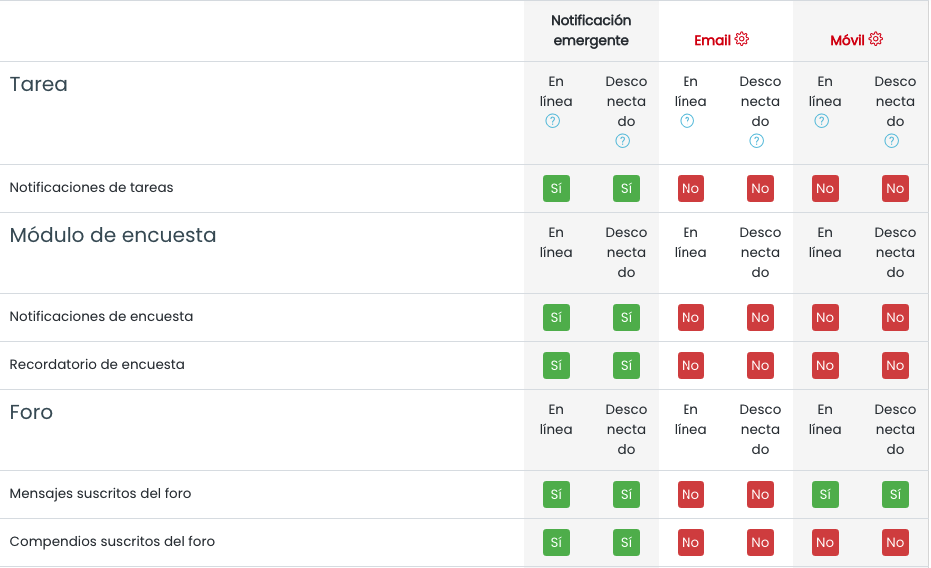The width and height of the screenshot is (931, 568).
Task: Click the Email column header link
Action: (x=712, y=40)
